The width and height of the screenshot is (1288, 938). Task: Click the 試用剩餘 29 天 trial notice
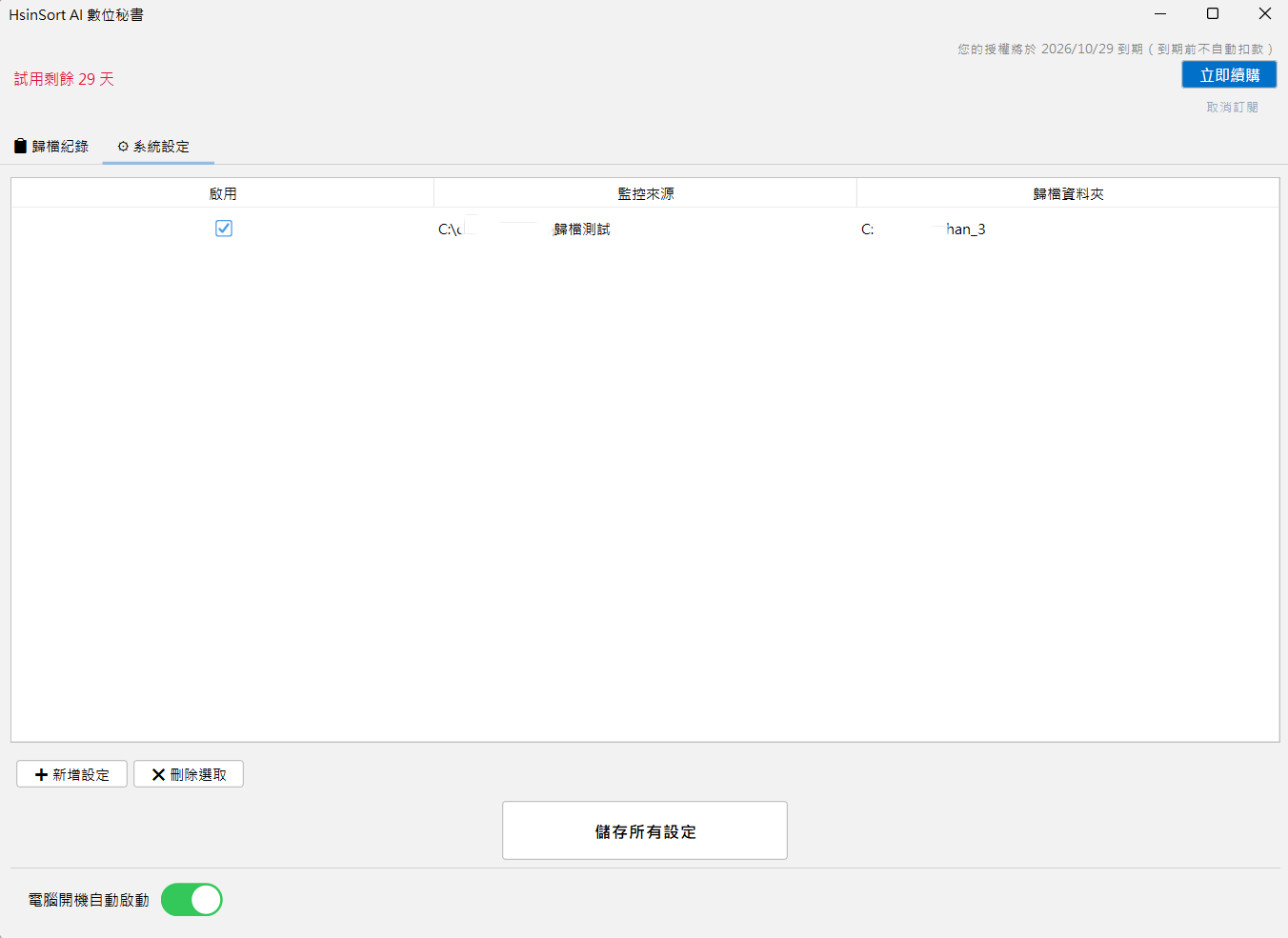point(64,79)
